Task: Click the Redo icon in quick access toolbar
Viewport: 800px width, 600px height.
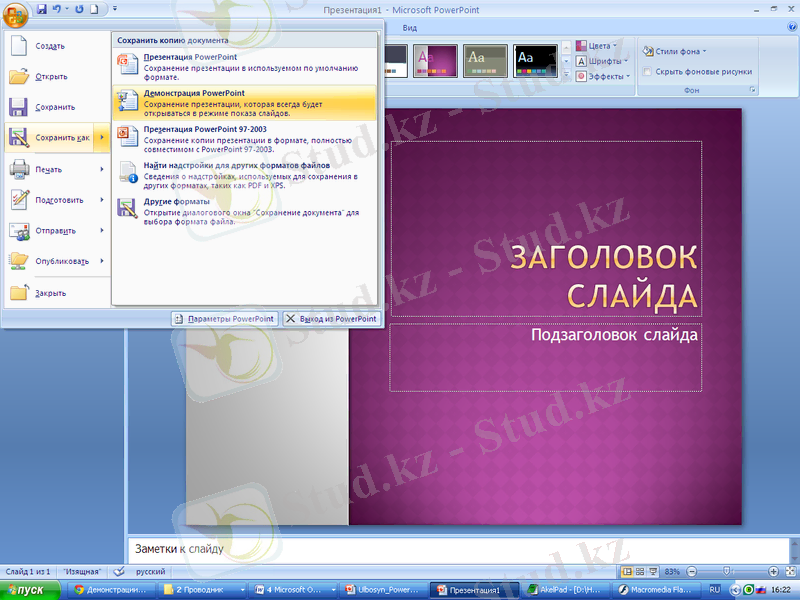Action: [80, 8]
